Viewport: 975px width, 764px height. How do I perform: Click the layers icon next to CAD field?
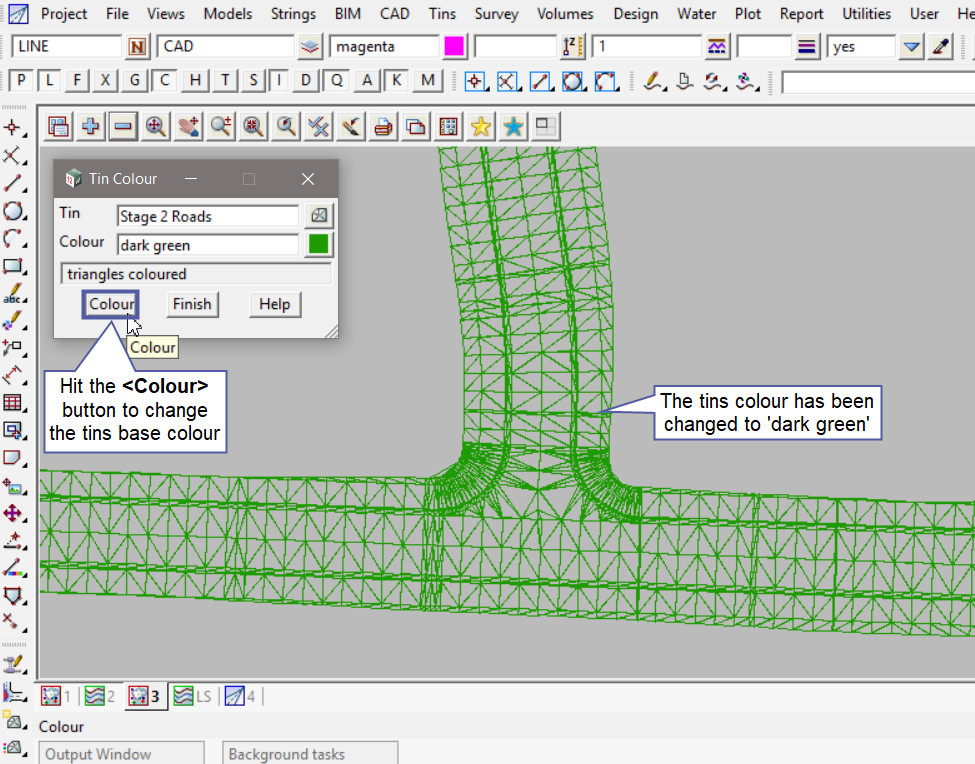coord(310,47)
